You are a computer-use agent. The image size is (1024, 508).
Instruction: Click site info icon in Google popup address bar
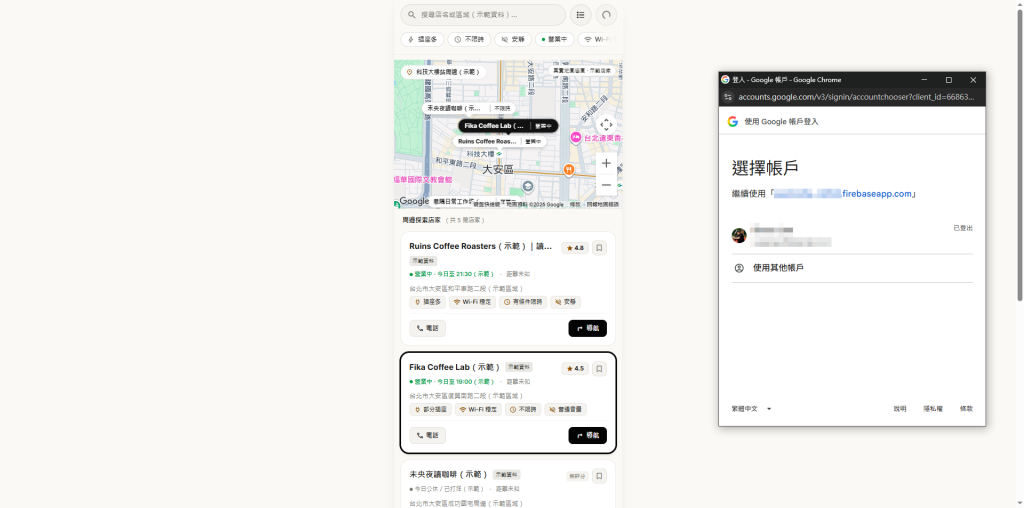tap(728, 97)
